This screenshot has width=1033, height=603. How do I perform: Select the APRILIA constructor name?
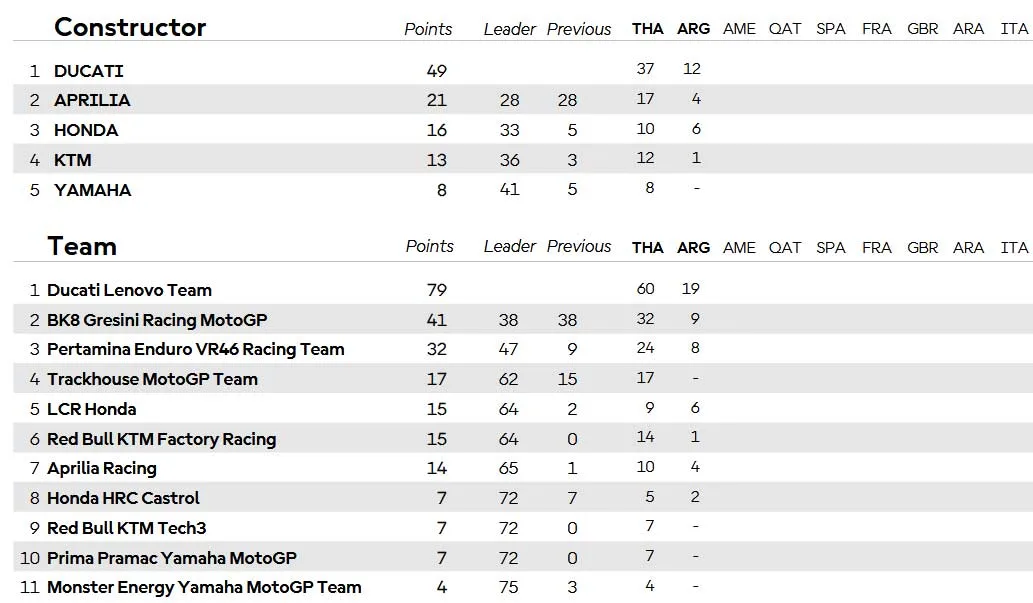(92, 100)
